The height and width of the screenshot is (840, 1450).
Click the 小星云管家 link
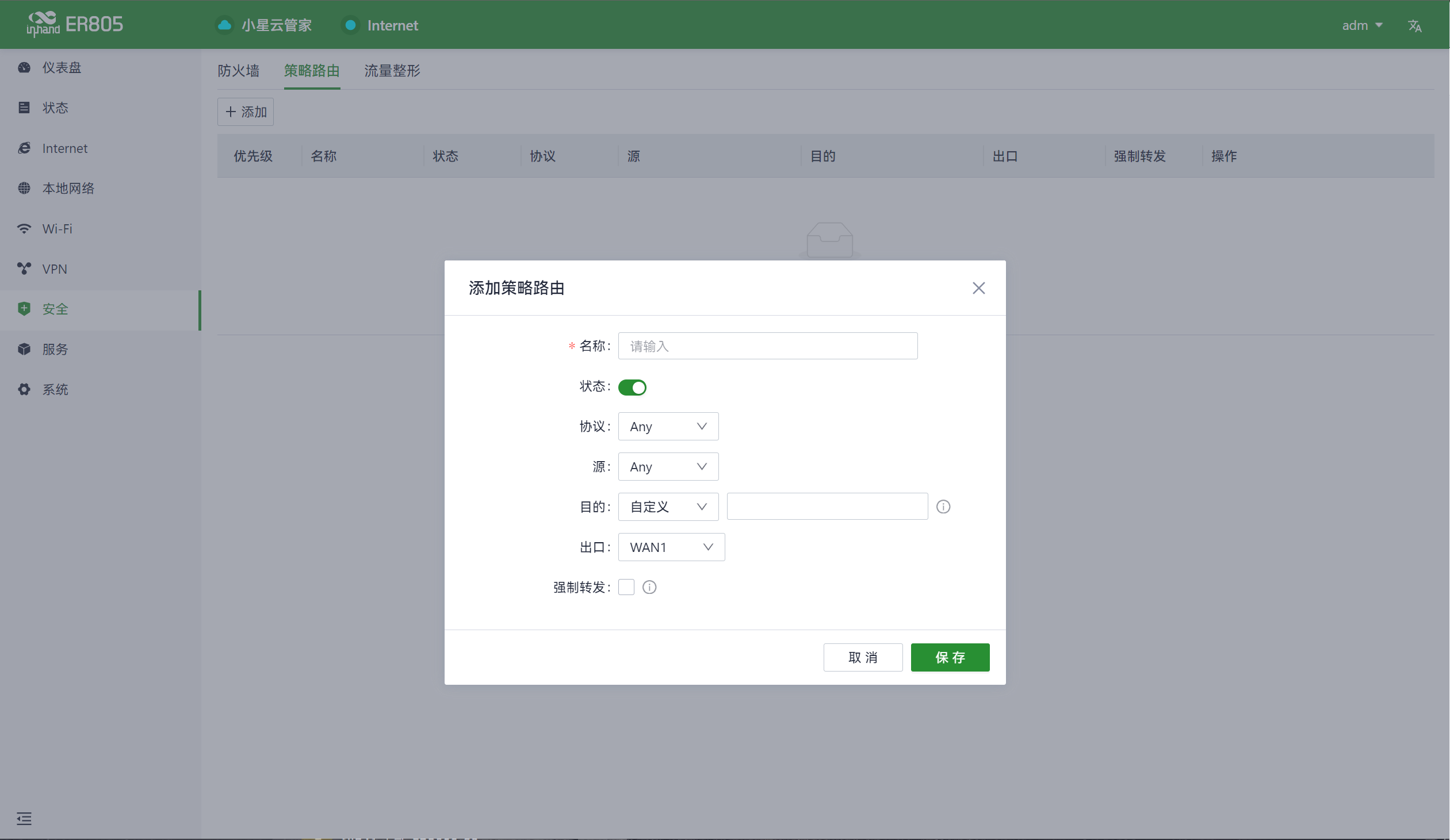tap(277, 25)
